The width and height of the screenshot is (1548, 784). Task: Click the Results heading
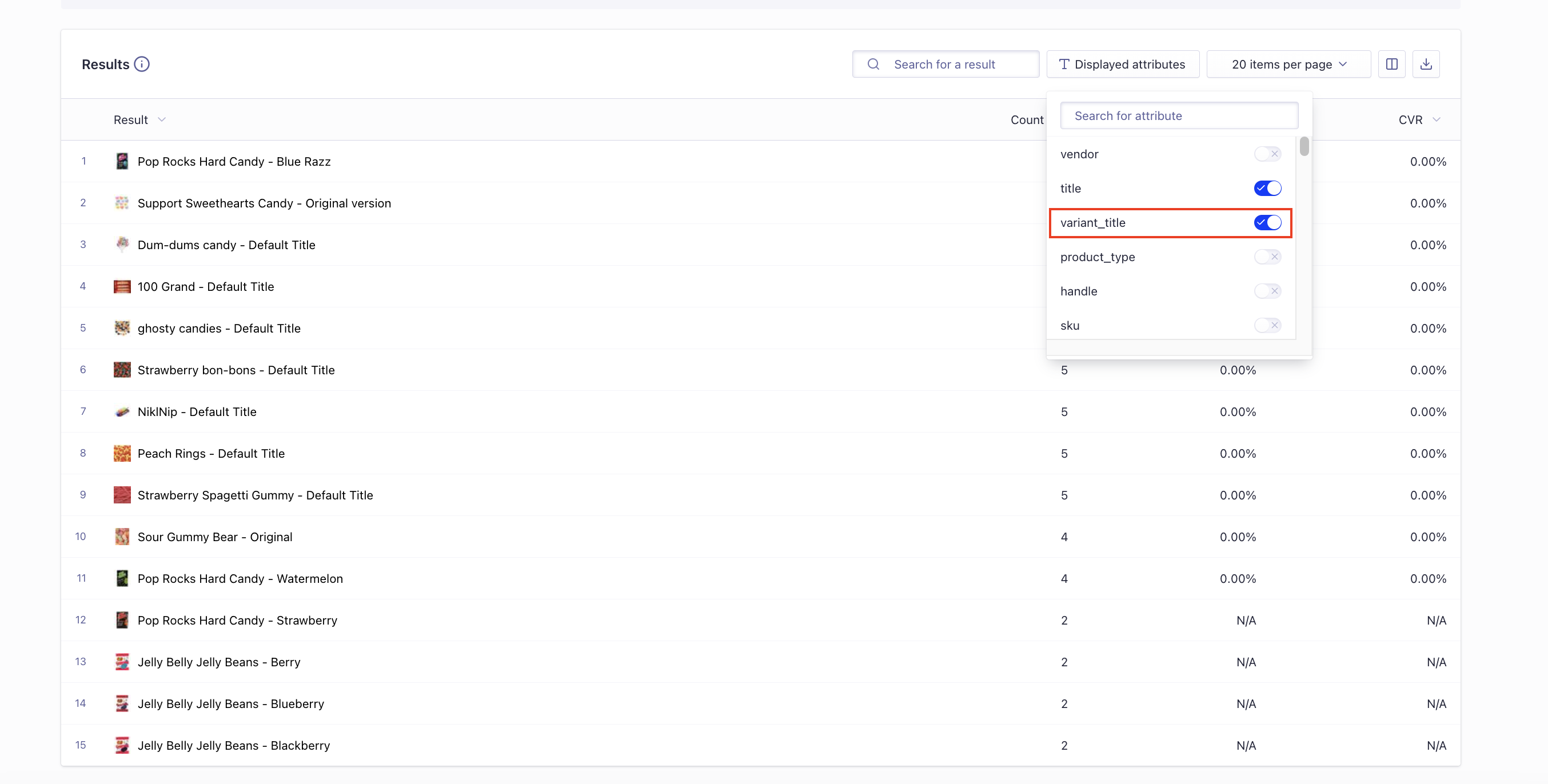pyautogui.click(x=105, y=64)
